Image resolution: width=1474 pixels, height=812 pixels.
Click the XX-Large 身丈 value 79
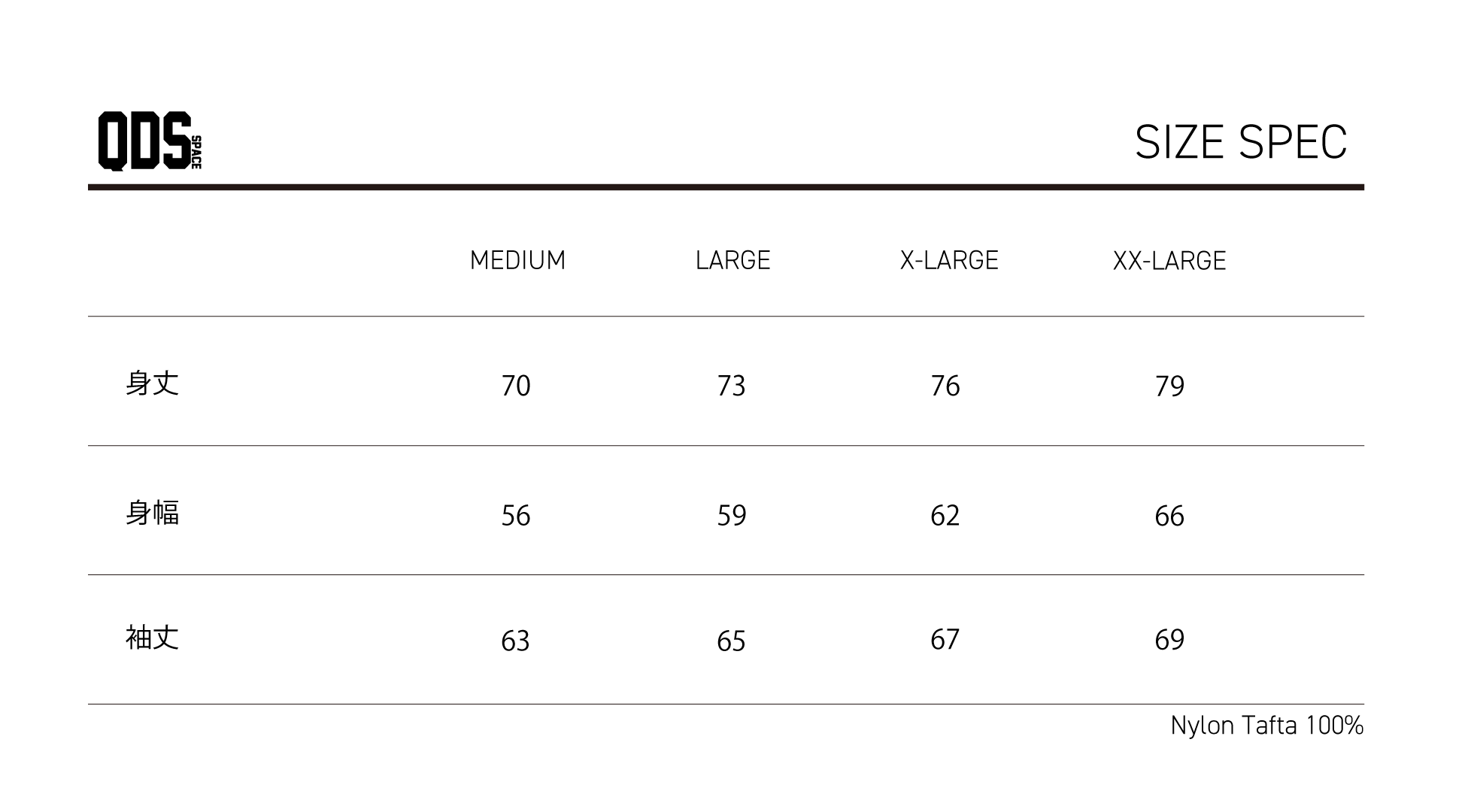pos(1169,386)
